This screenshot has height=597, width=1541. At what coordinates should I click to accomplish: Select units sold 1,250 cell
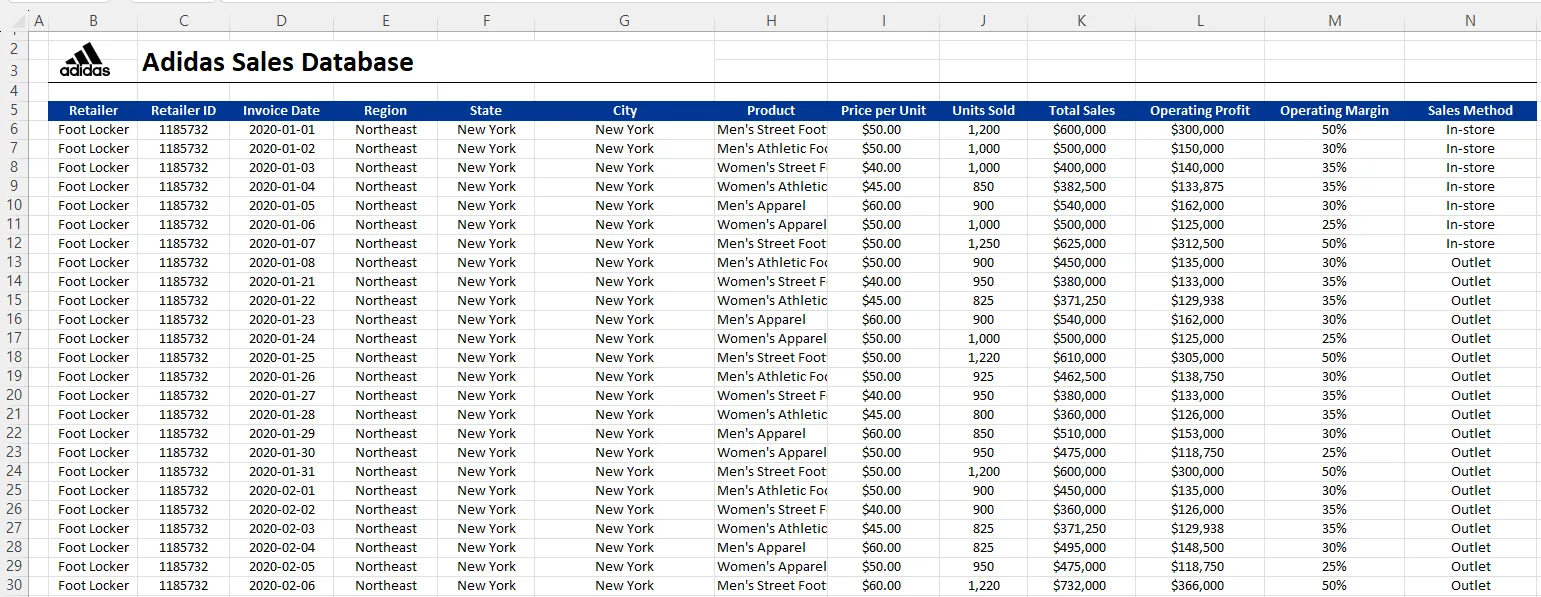(983, 244)
